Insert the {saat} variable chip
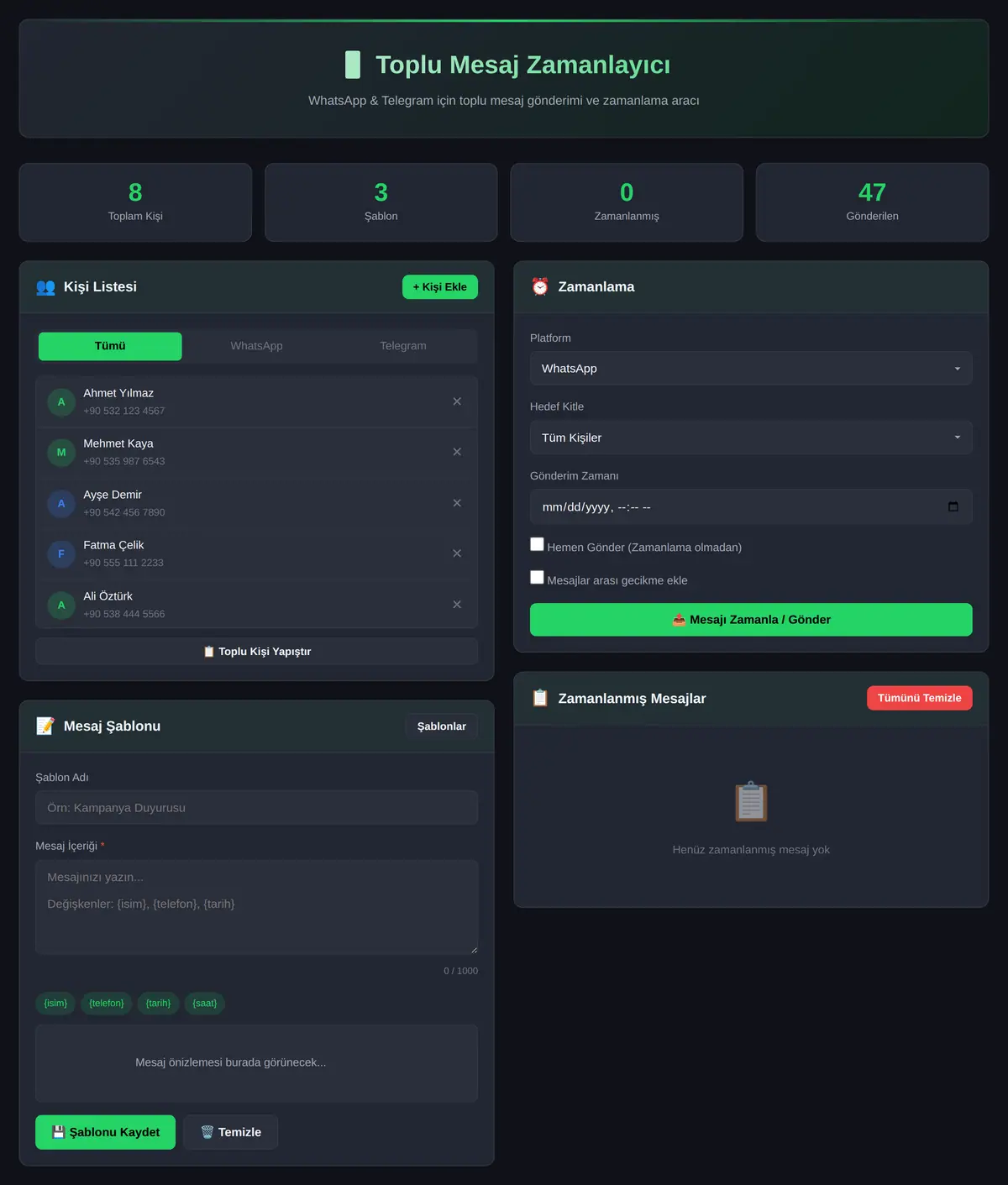This screenshot has width=1008, height=1185. tap(205, 1004)
